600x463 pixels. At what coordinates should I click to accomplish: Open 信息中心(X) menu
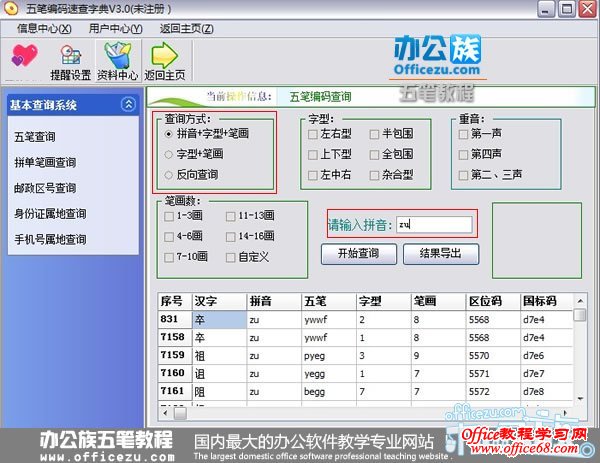[44, 29]
